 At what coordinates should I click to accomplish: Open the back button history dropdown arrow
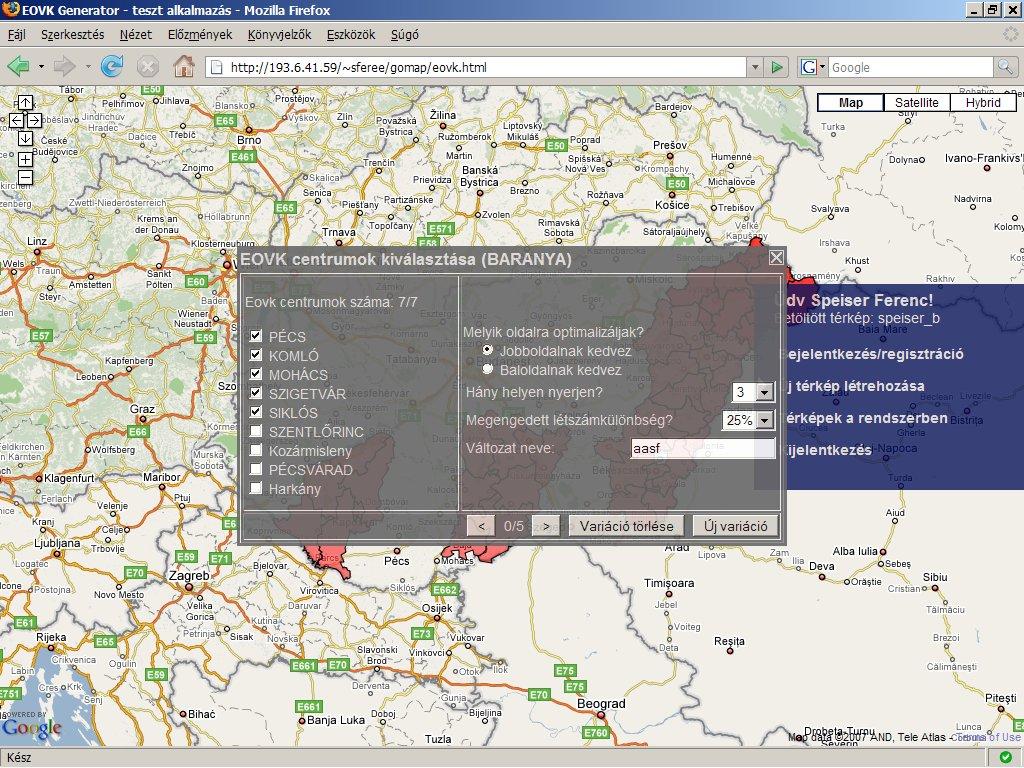coord(41,67)
